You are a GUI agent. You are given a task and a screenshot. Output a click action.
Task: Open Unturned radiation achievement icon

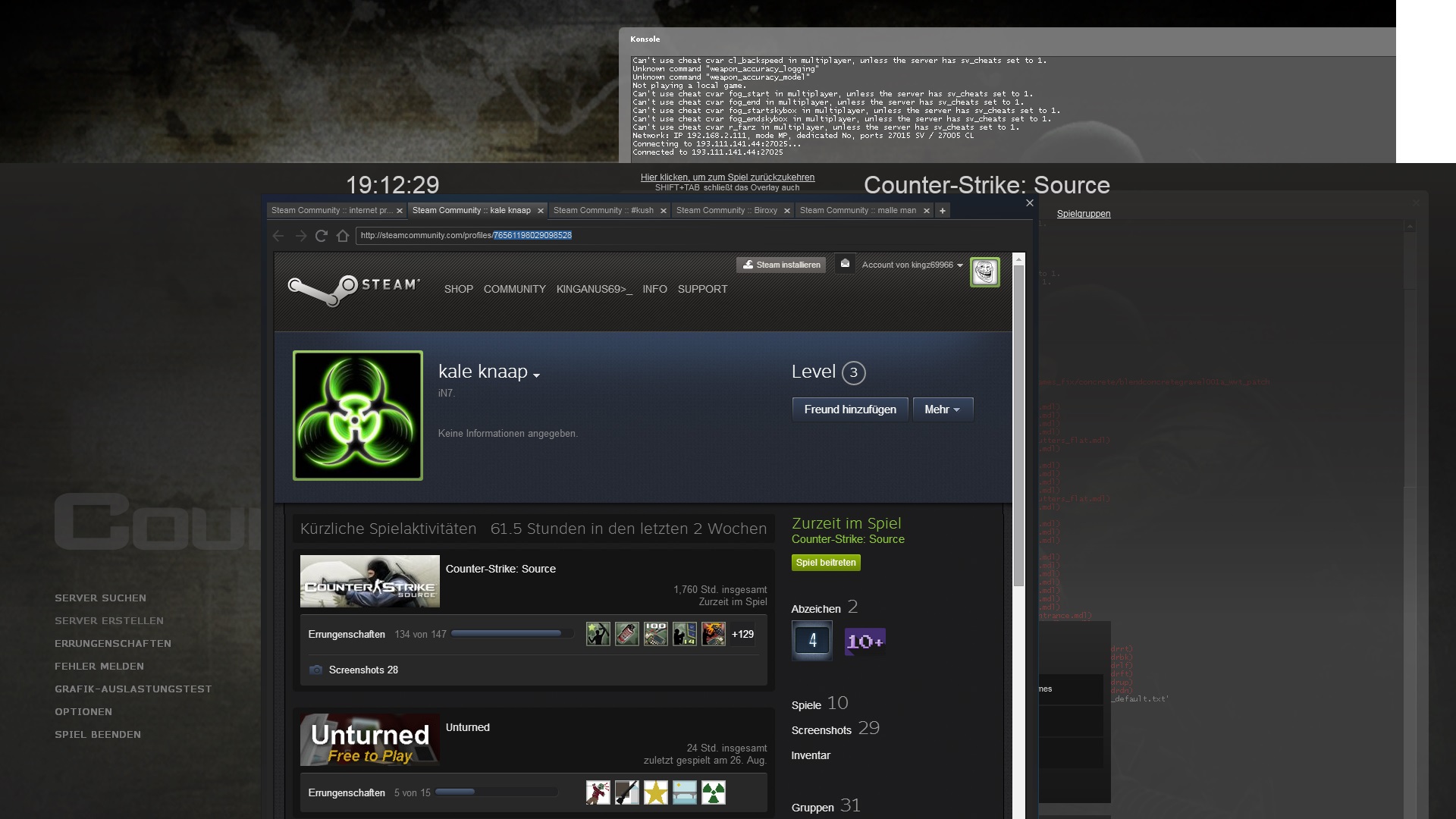pos(714,792)
